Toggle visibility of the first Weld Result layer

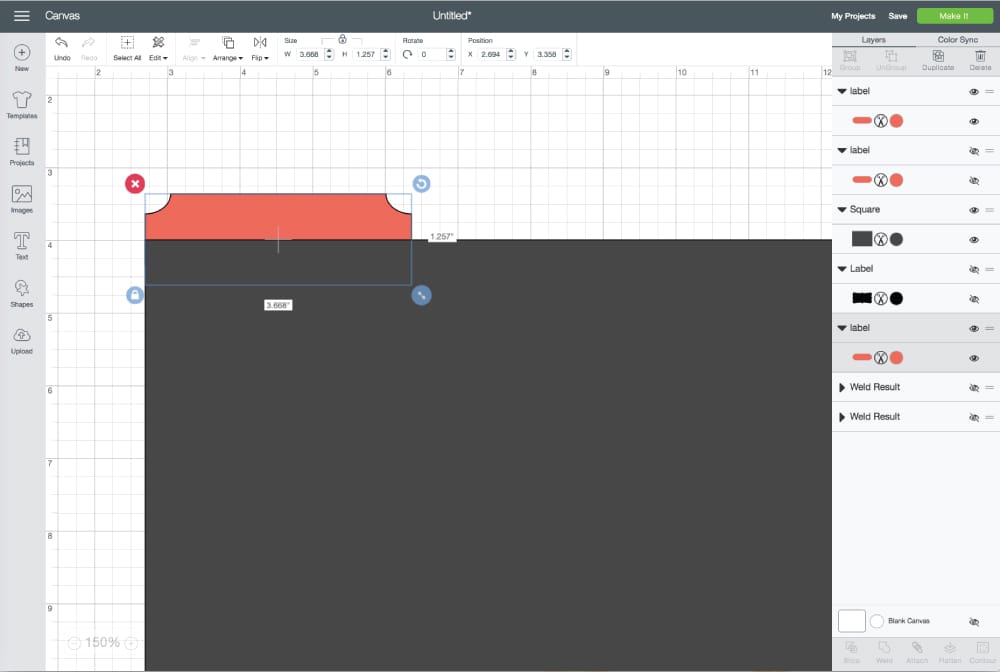[x=973, y=387]
